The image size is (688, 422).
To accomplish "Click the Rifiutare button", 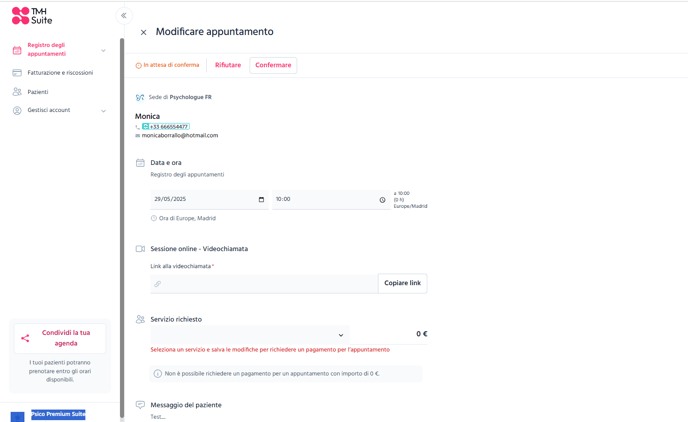I will [228, 65].
